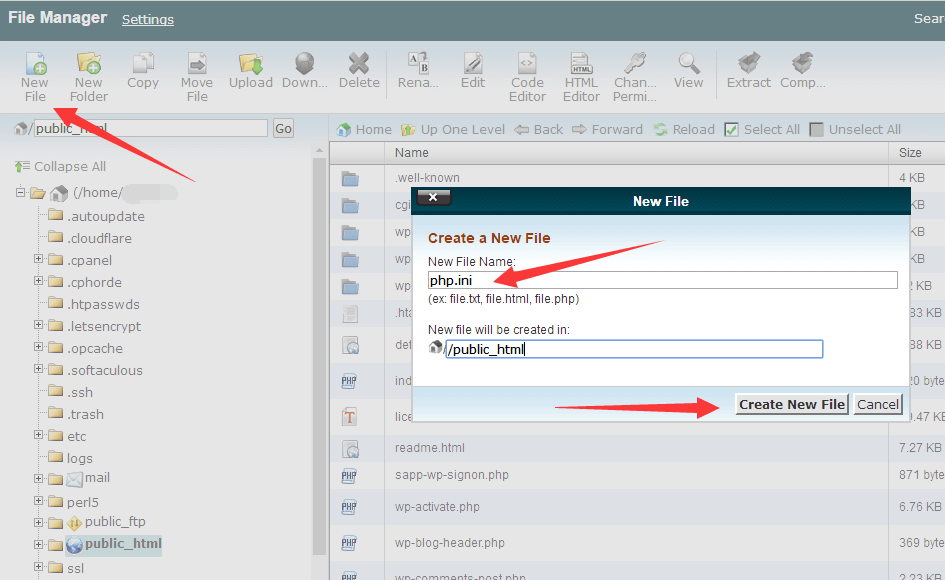The height and width of the screenshot is (580, 945).
Task: Select the Upload icon in the toolbar
Action: (250, 72)
